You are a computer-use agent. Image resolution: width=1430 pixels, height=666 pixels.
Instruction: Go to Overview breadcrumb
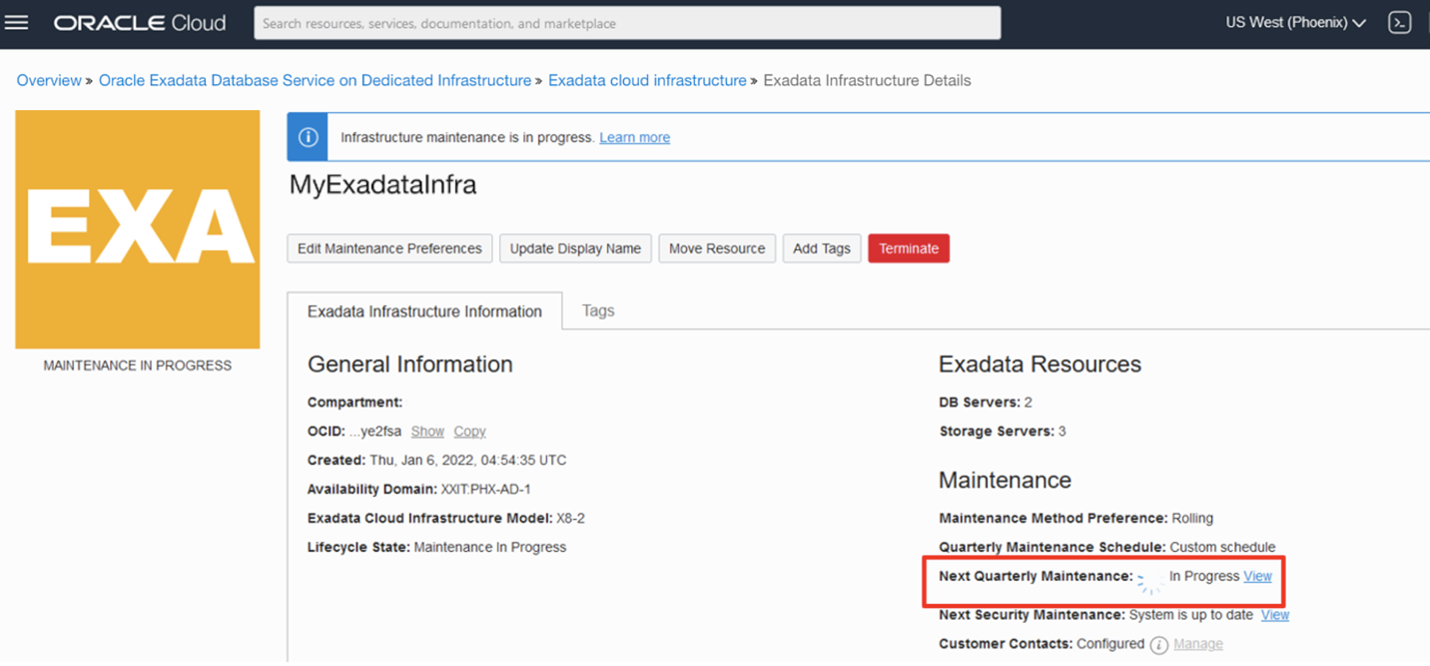[x=49, y=80]
